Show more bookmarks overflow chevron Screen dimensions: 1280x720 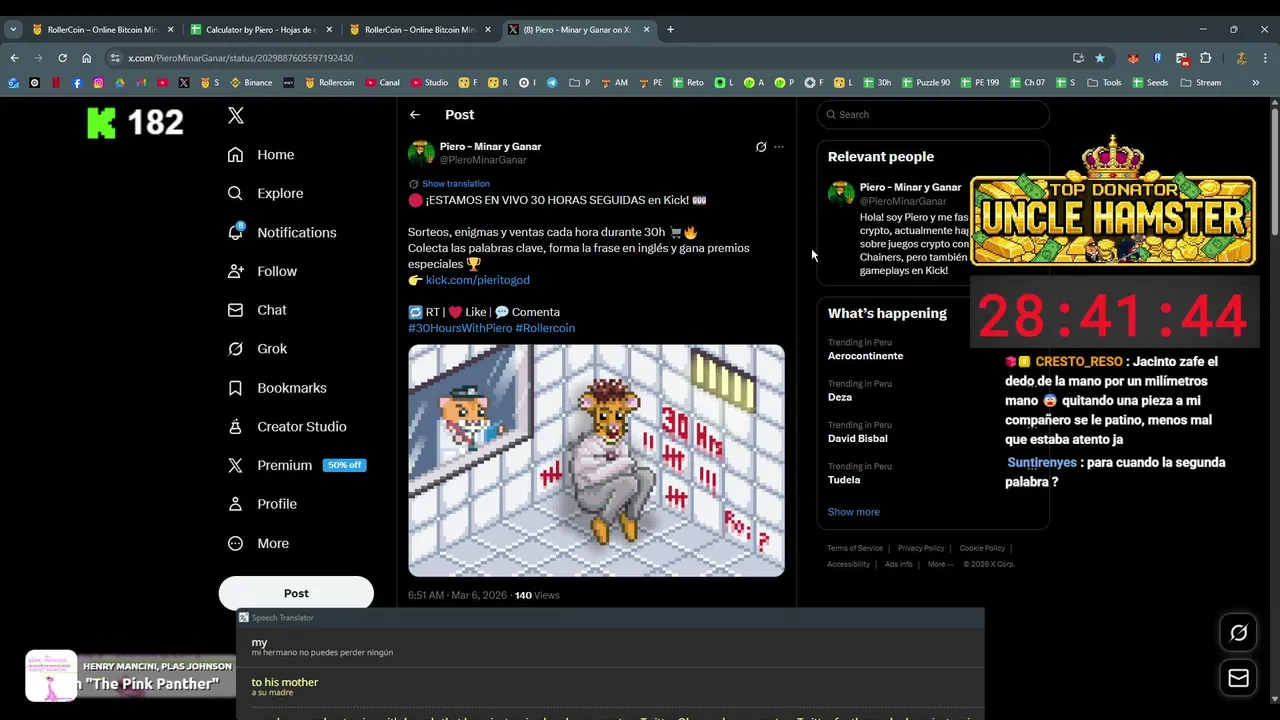1256,83
